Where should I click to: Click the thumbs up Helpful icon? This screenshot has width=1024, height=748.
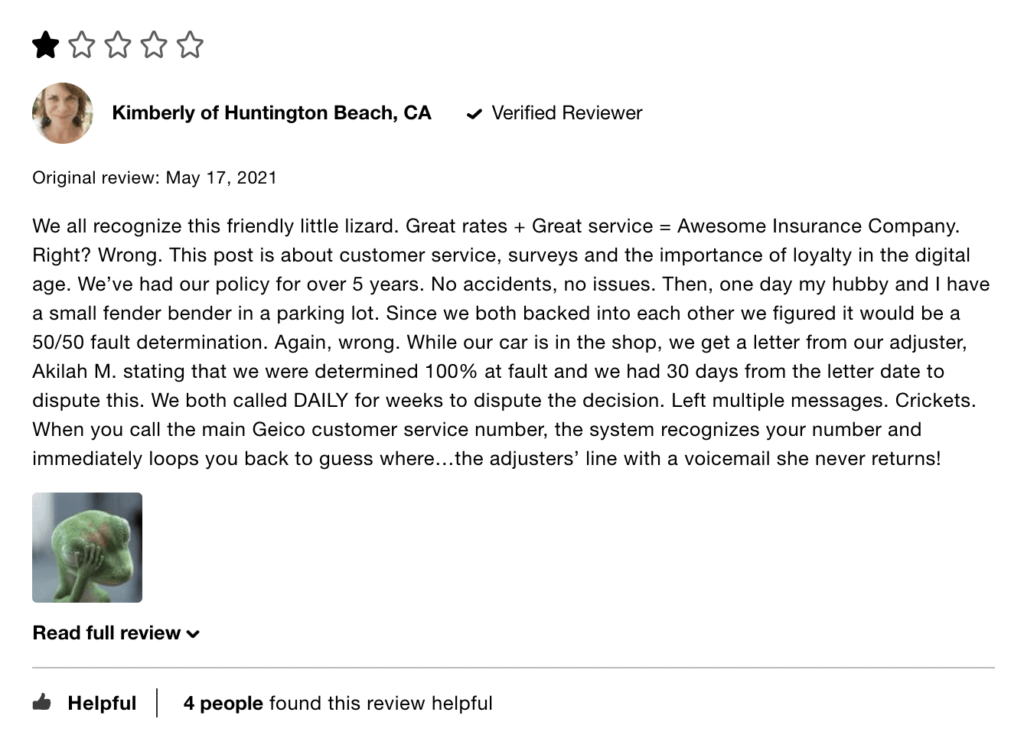(42, 703)
